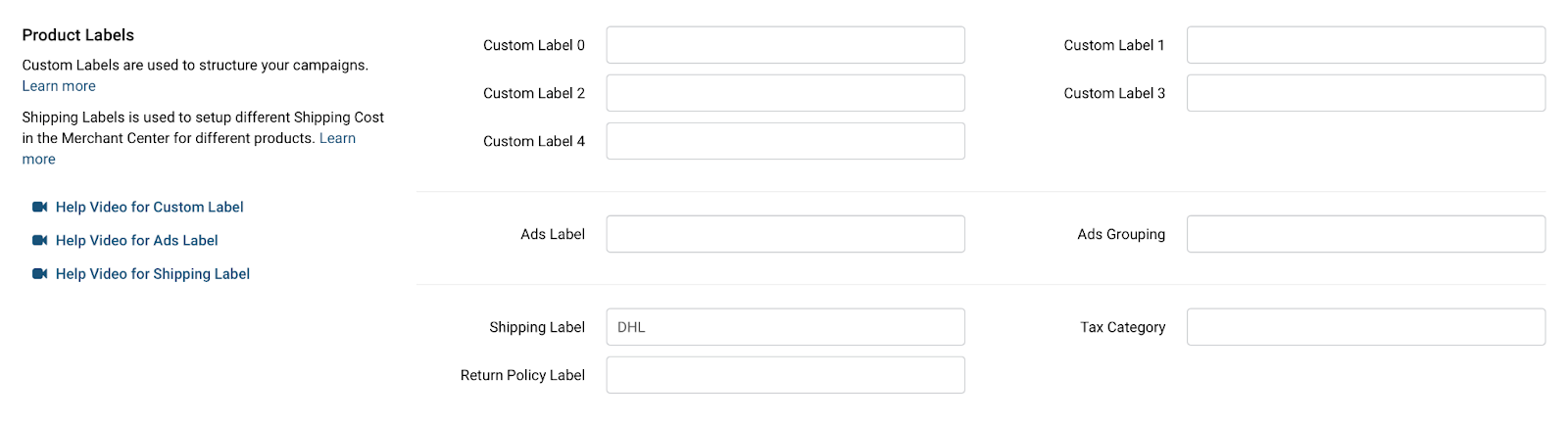Focus the Custom Label 0 input field
Screen dimensions: 1568x425
coord(785,45)
